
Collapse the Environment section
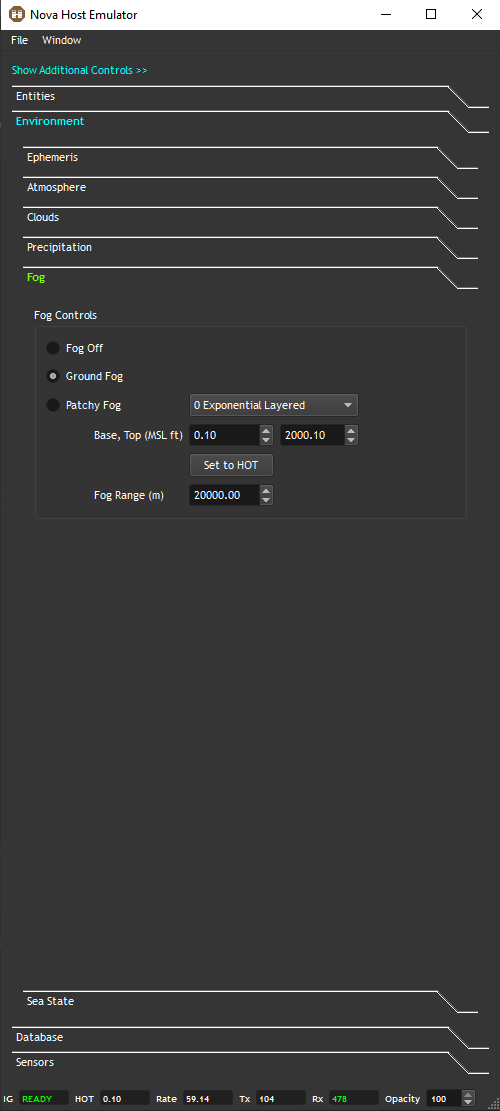[50, 121]
